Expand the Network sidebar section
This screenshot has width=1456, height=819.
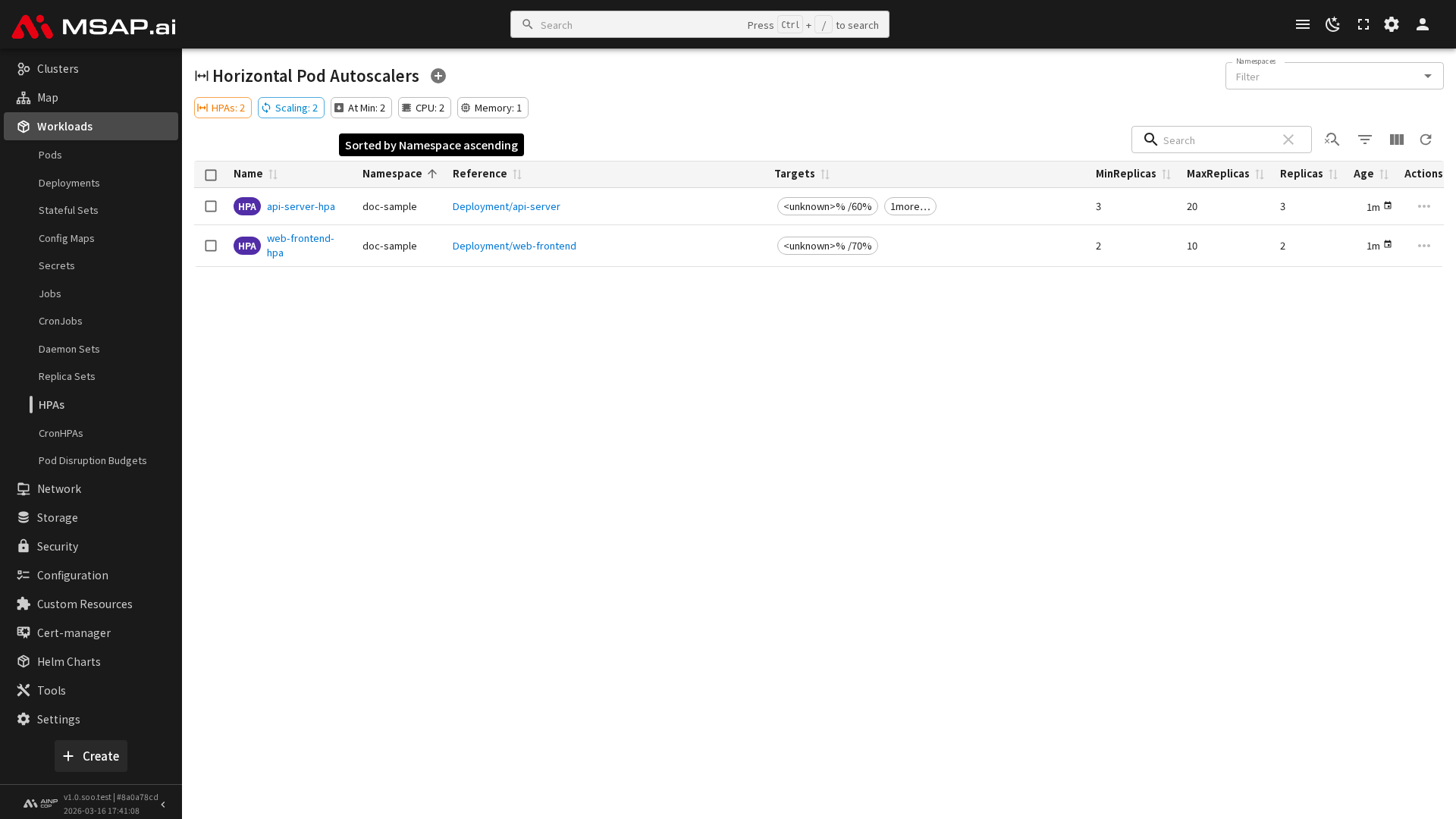(59, 488)
